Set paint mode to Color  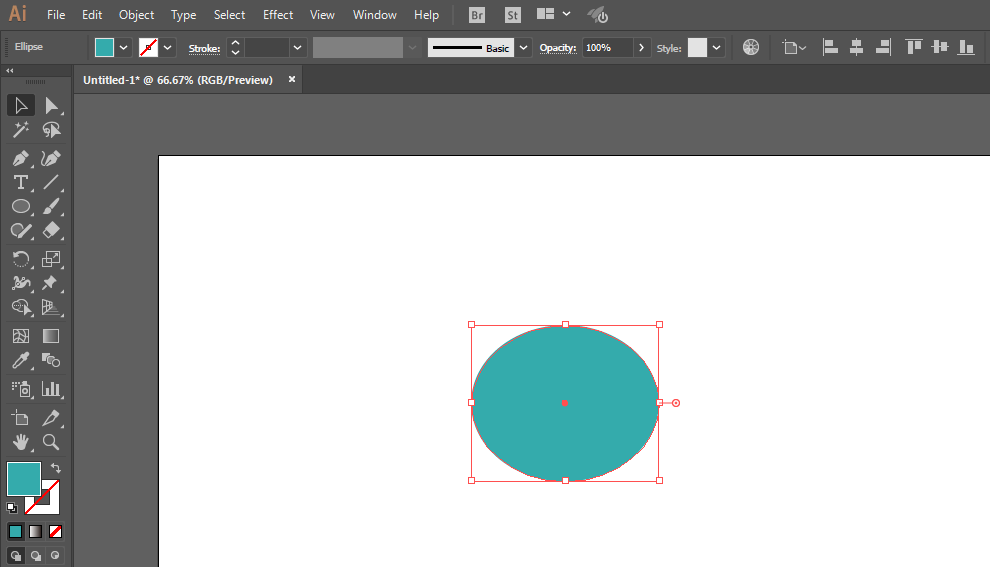pyautogui.click(x=16, y=532)
